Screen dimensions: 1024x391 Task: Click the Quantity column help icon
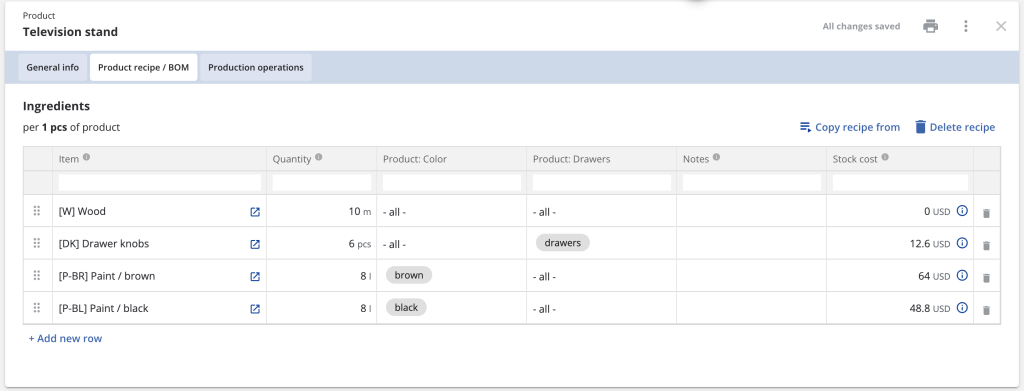point(319,157)
